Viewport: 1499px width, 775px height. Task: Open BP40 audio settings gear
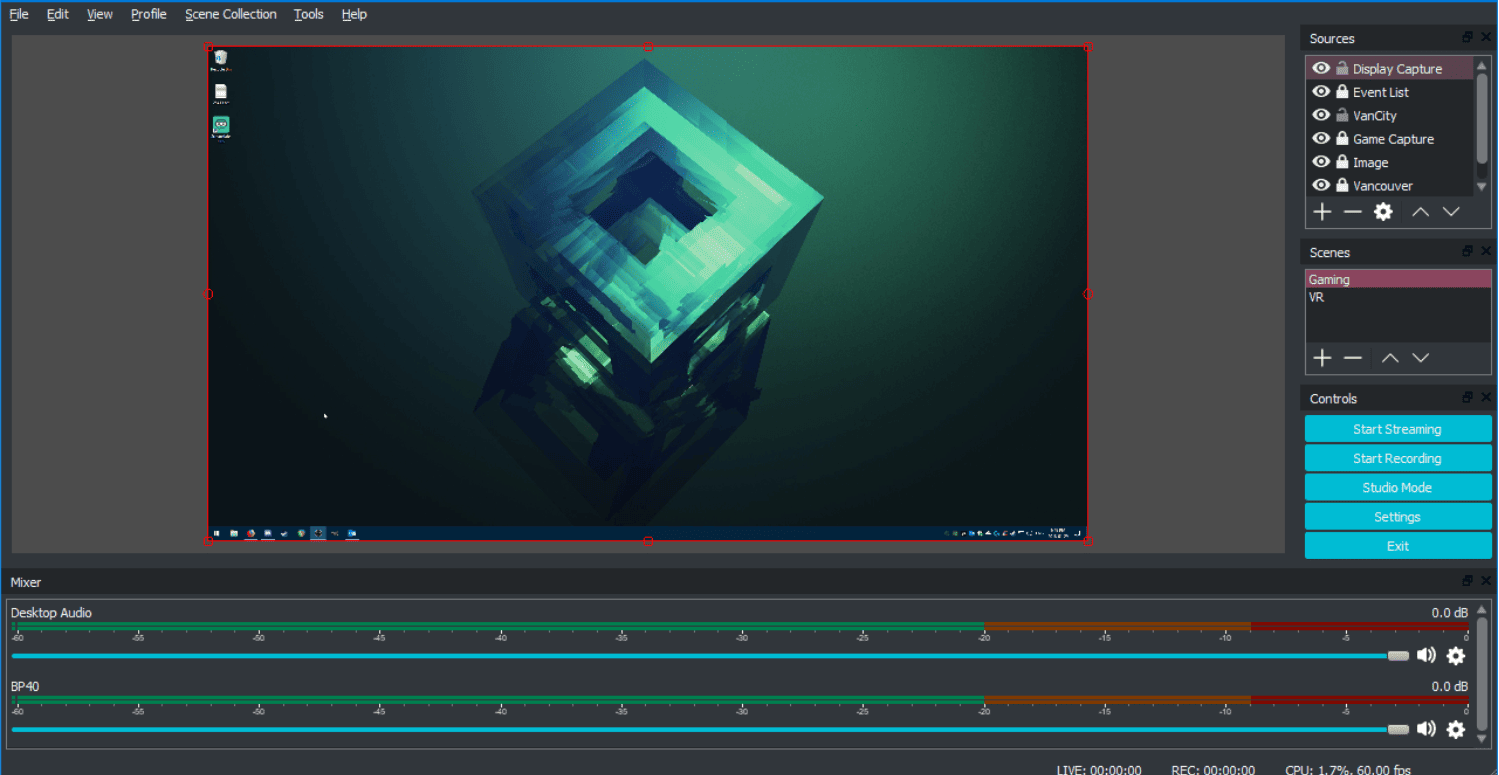[1456, 729]
